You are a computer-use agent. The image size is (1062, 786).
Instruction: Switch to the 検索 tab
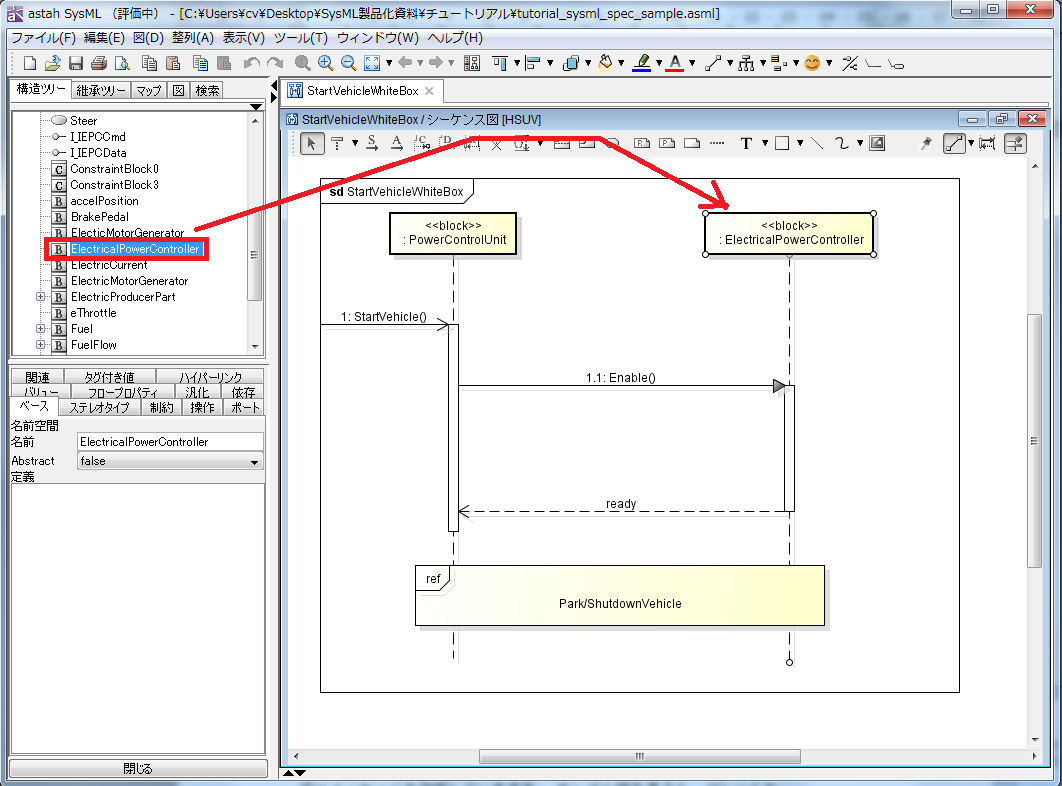(x=207, y=90)
